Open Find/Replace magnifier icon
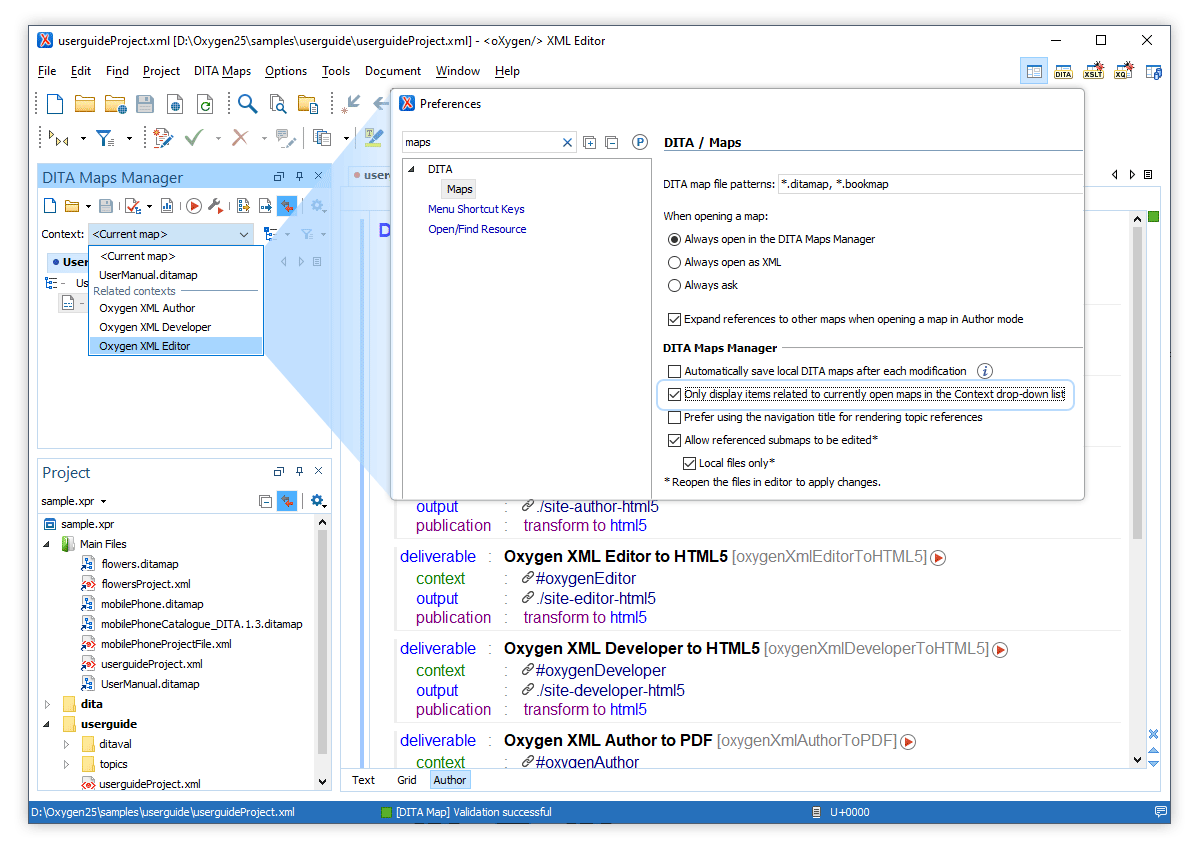The height and width of the screenshot is (850, 1200). pos(247,103)
